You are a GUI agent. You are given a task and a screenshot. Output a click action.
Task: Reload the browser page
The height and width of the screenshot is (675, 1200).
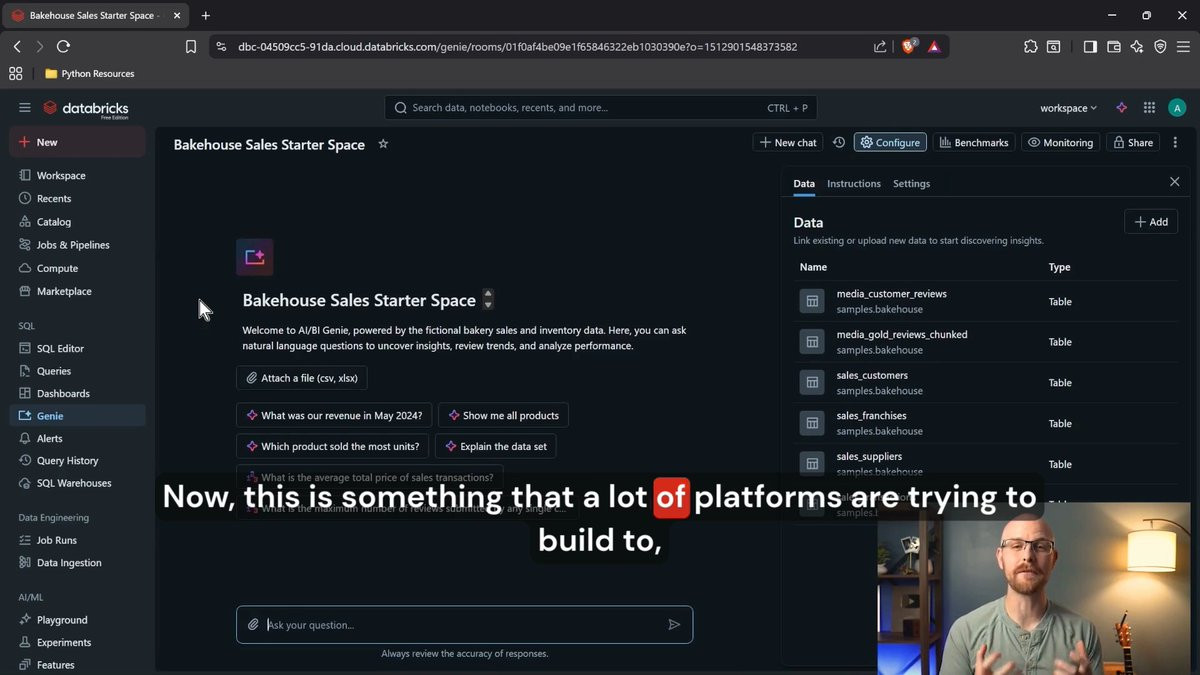point(63,46)
